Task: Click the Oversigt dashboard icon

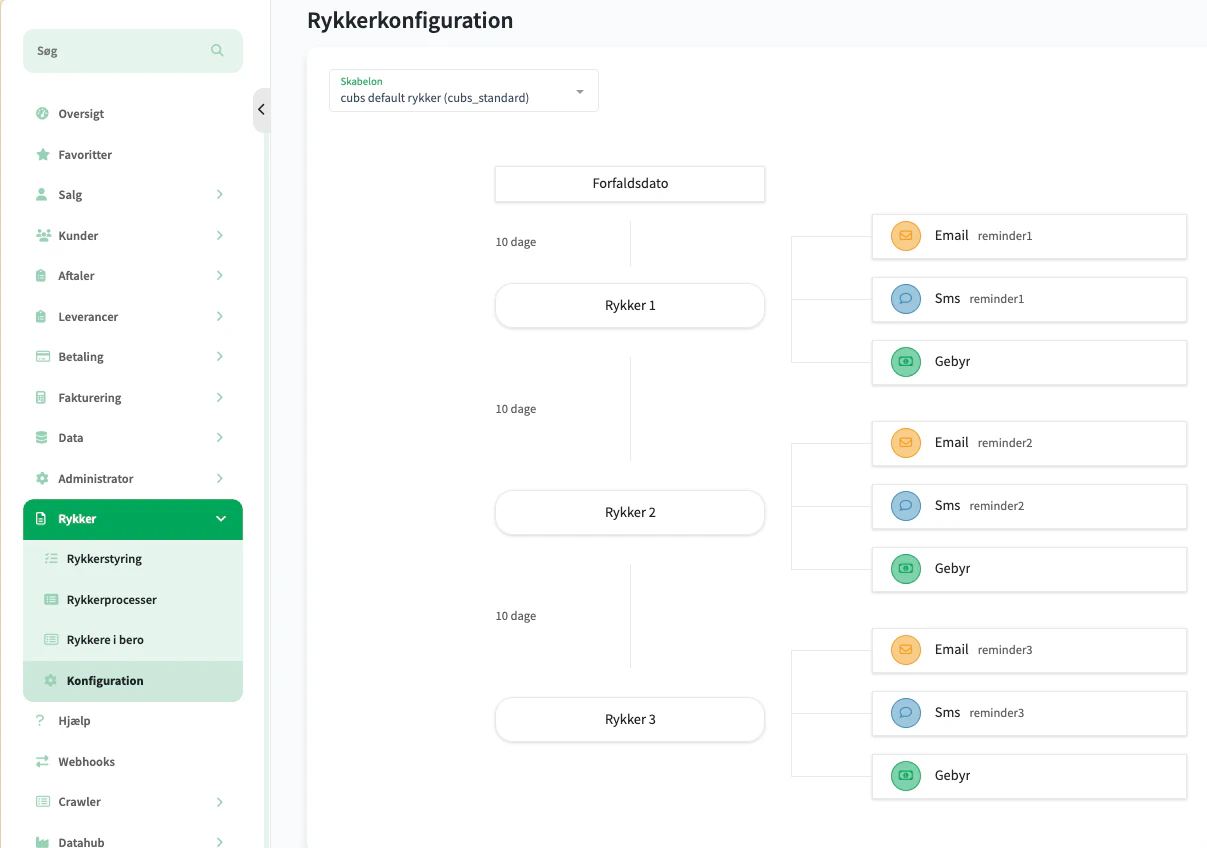Action: click(42, 114)
